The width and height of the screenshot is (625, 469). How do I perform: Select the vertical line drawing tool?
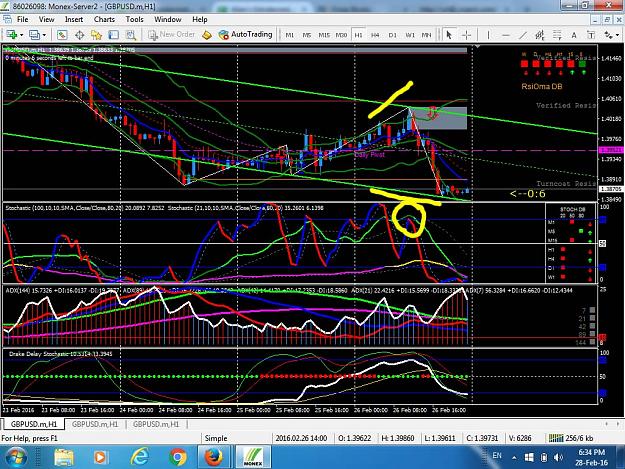tap(488, 35)
